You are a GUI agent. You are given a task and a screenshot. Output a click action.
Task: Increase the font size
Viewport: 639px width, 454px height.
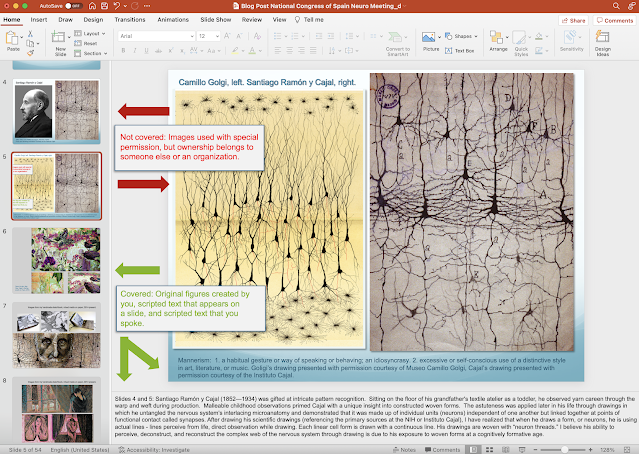click(x=227, y=36)
